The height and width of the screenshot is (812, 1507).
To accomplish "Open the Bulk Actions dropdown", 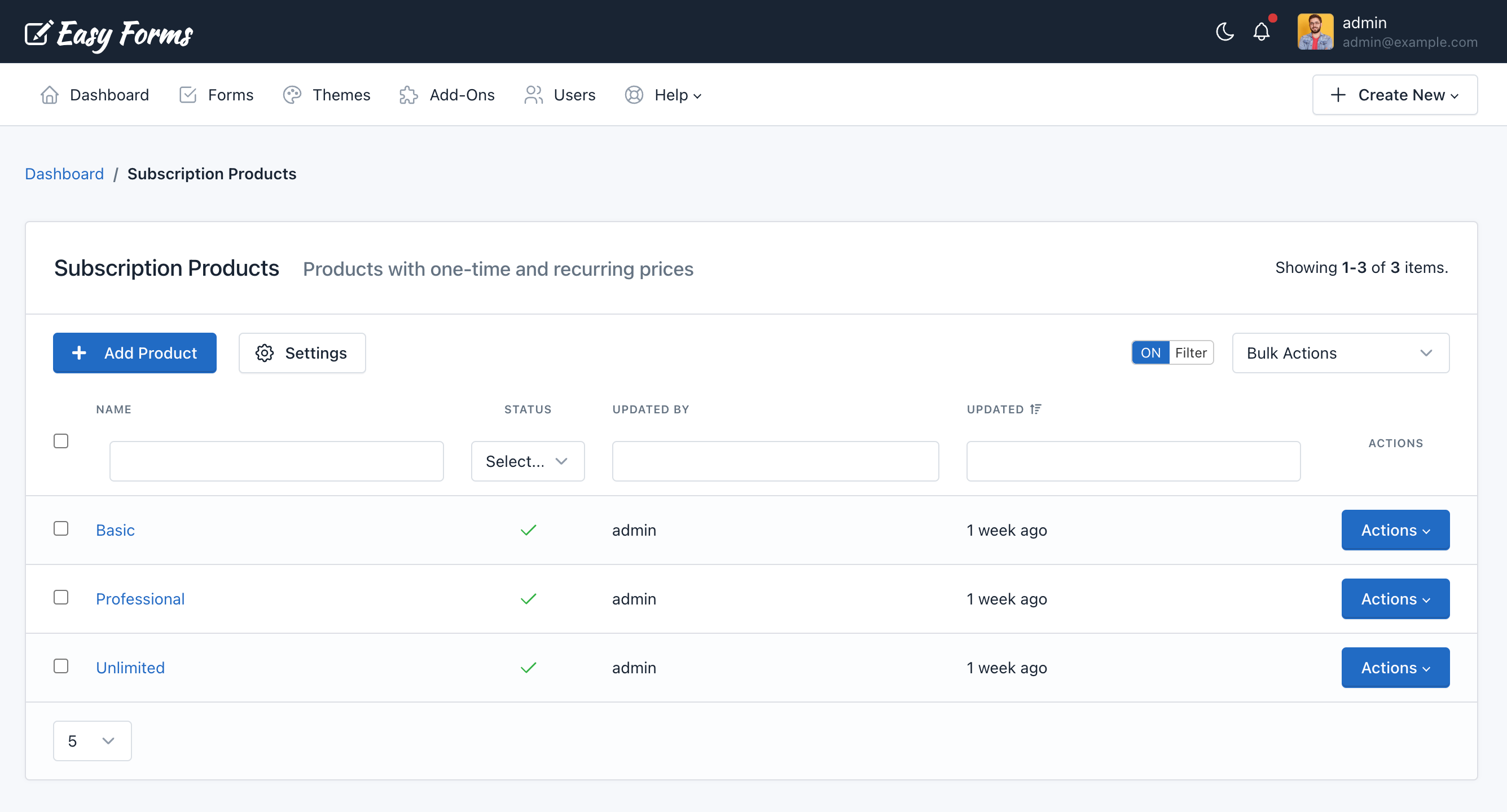I will (1339, 352).
